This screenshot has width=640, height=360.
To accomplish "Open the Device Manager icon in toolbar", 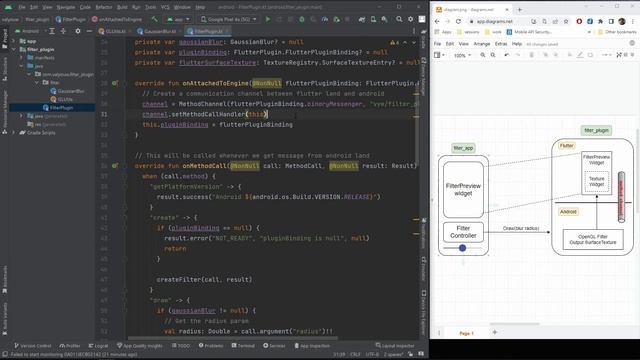I will 373,19.
